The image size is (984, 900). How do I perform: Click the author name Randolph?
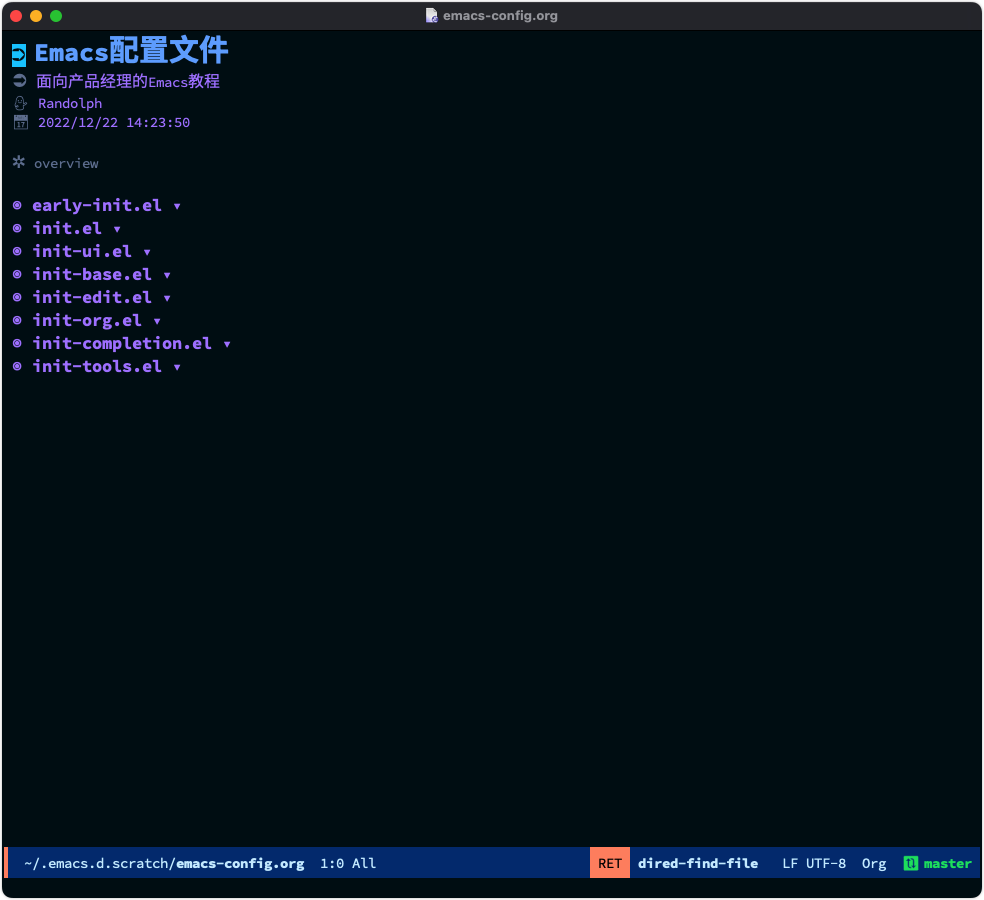point(70,104)
